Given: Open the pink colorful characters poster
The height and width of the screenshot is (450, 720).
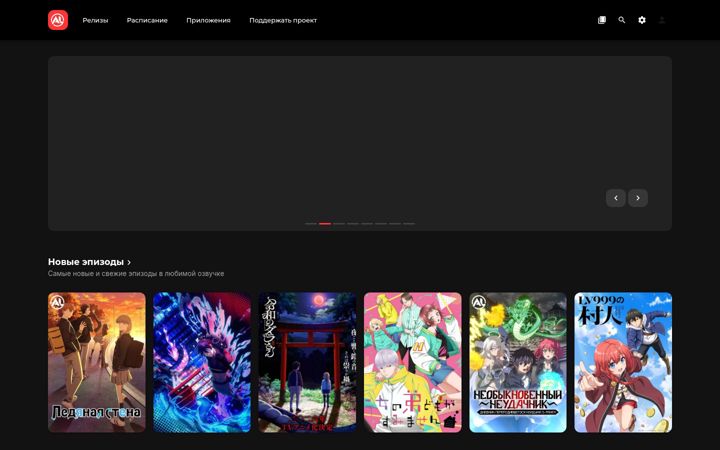Looking at the screenshot, I should point(413,362).
